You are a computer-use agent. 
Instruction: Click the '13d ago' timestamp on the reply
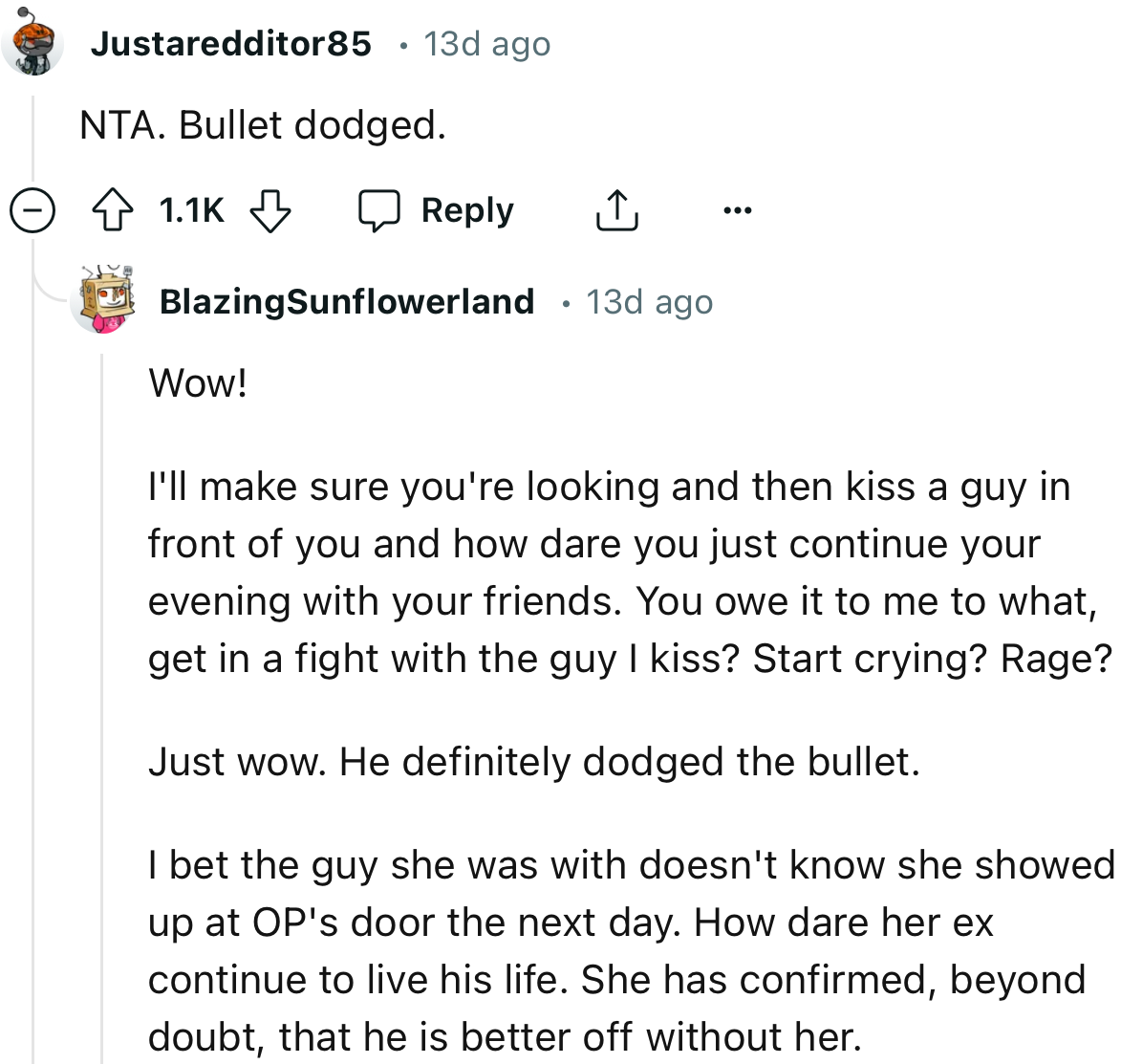(647, 301)
